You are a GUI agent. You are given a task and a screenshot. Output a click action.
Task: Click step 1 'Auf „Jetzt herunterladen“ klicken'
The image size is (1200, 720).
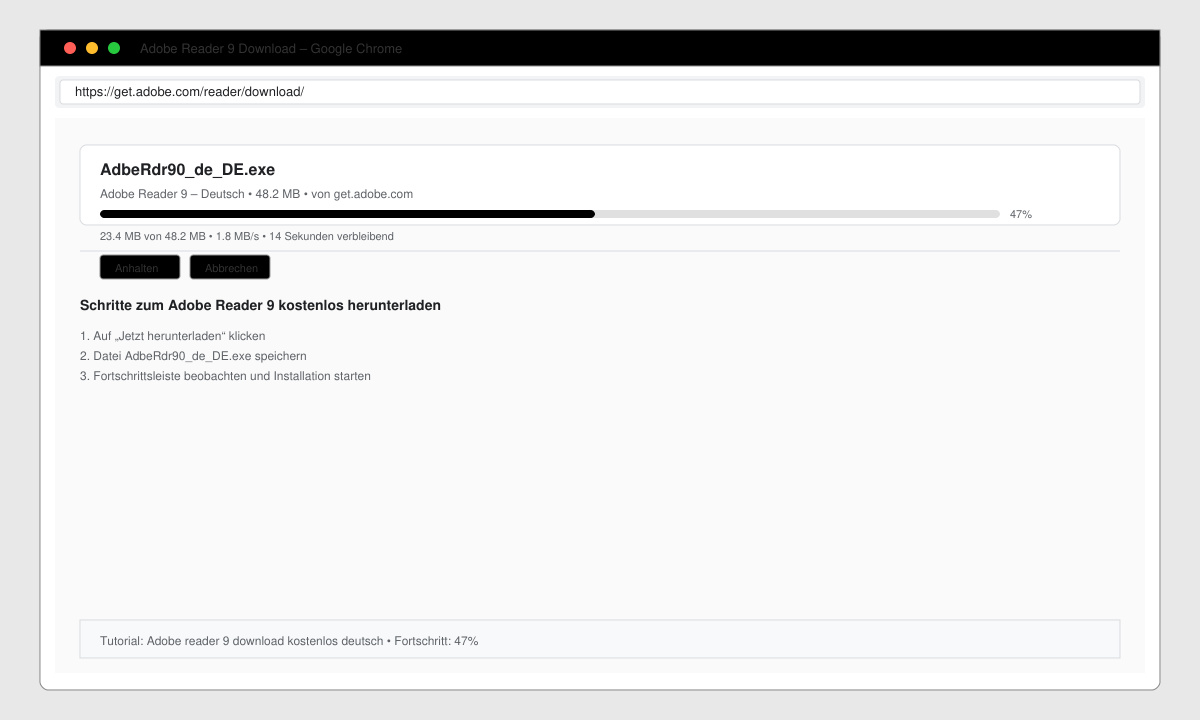(172, 336)
